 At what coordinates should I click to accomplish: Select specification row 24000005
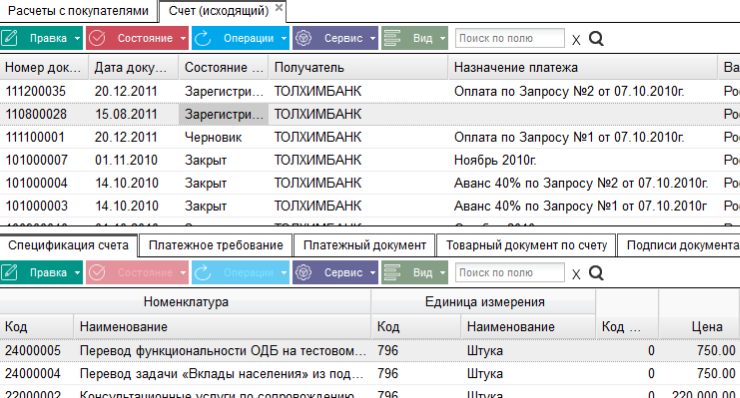370,350
